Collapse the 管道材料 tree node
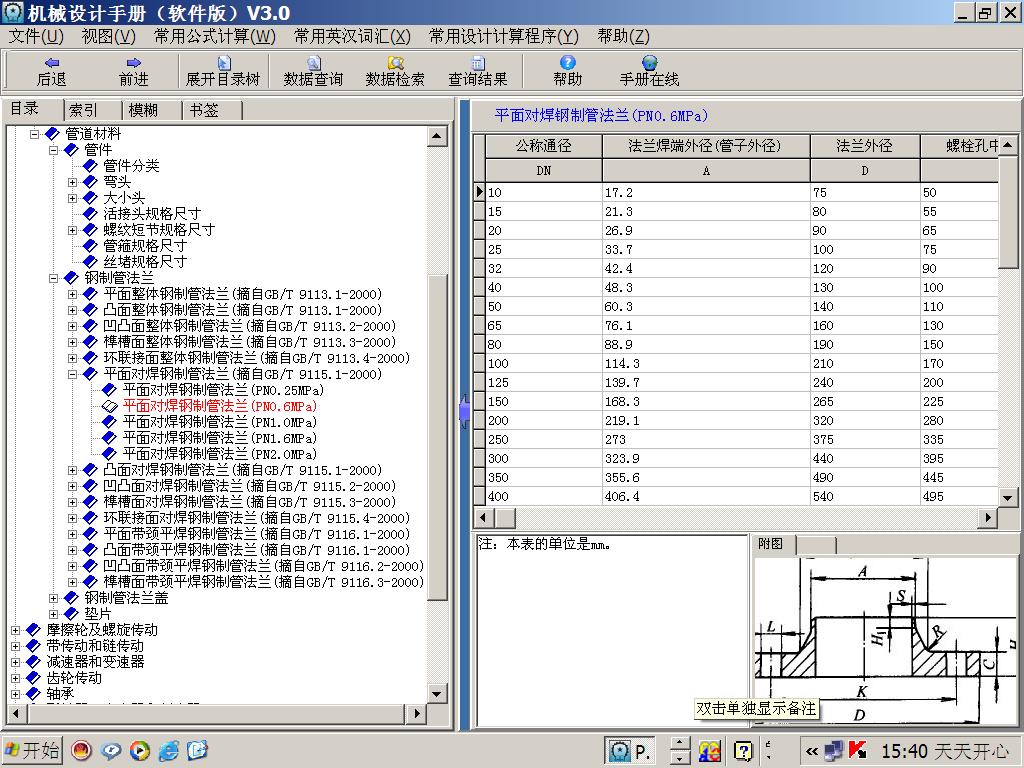 point(35,134)
